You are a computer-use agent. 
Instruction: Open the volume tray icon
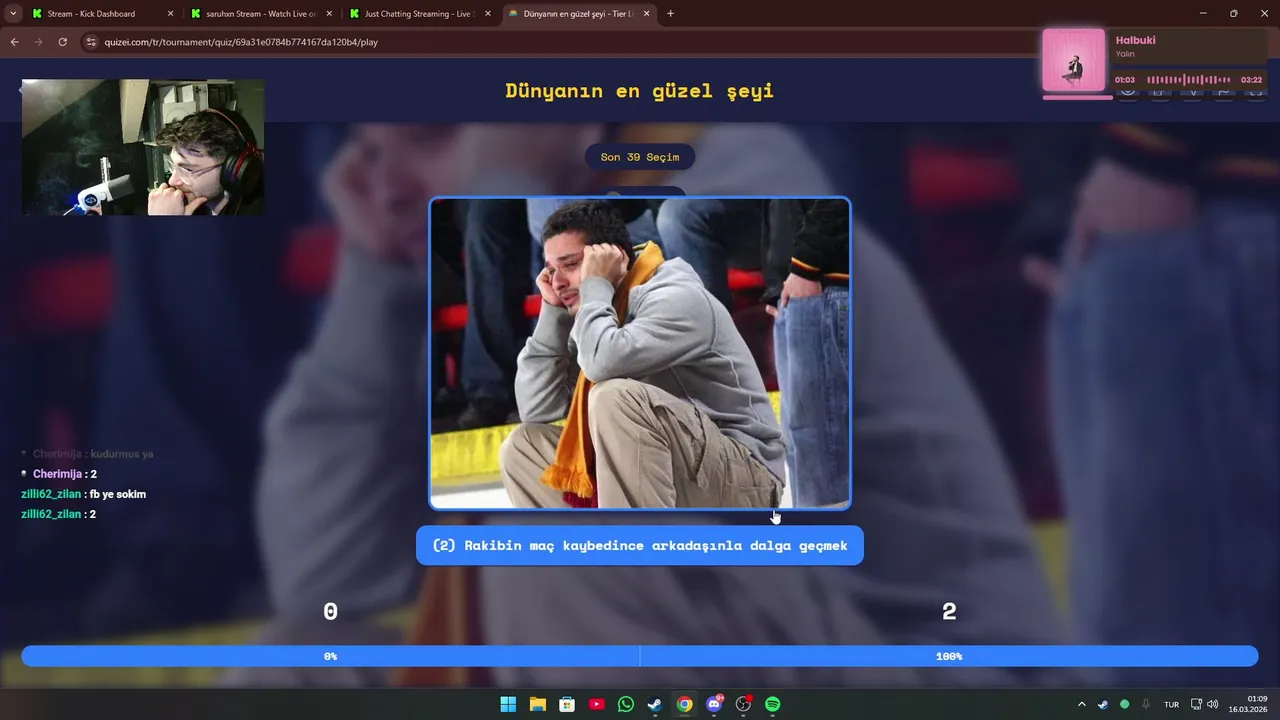1212,704
